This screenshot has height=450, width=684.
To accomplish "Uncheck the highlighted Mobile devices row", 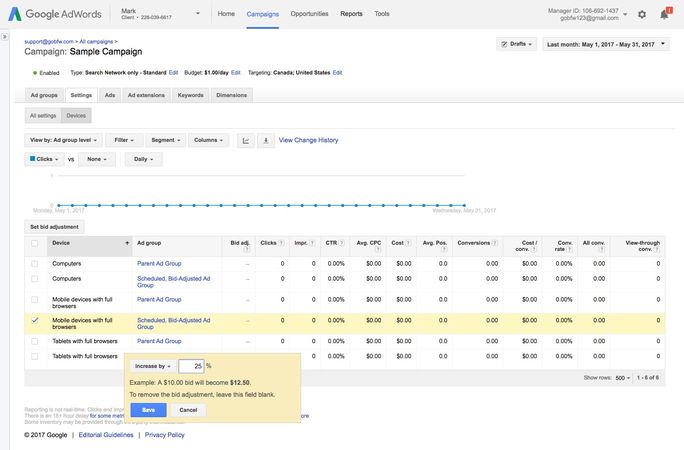I will tap(34, 320).
